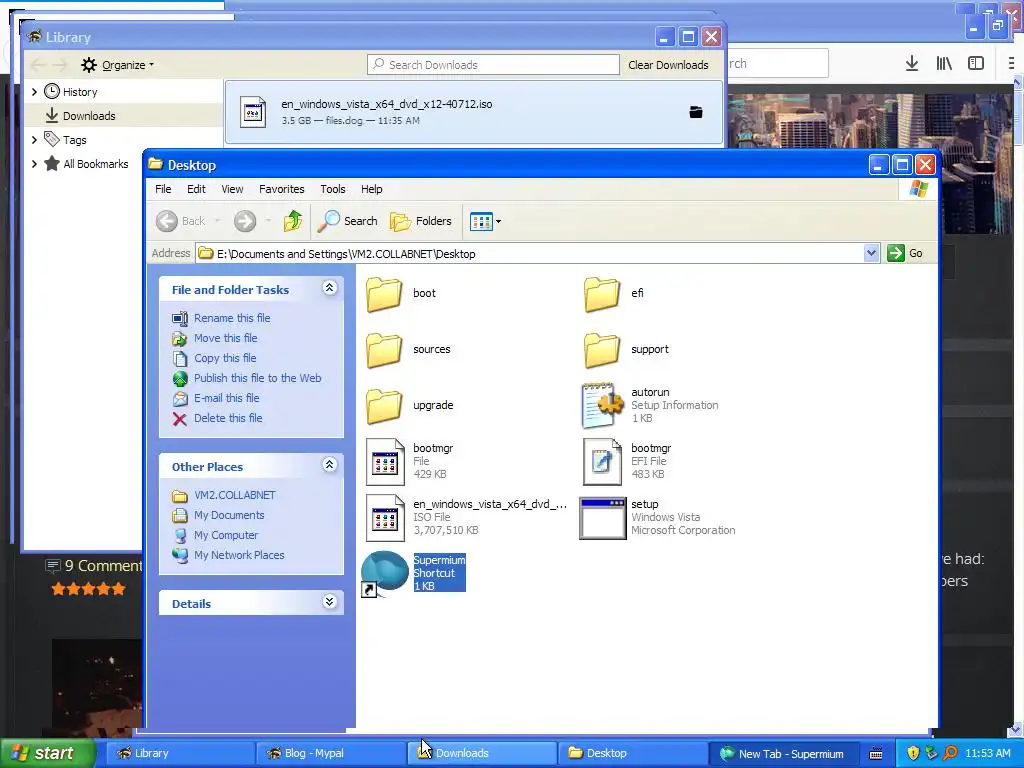
Task: Click the Forward arrow in Desktop window
Action: (245, 221)
